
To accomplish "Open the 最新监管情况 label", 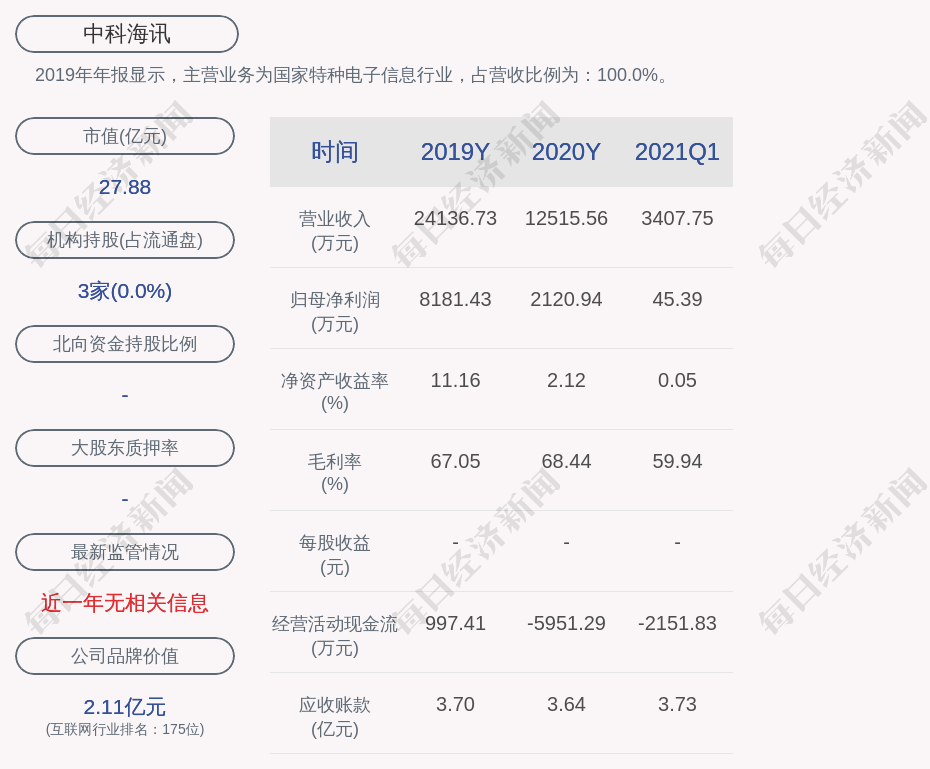I will 125,552.
